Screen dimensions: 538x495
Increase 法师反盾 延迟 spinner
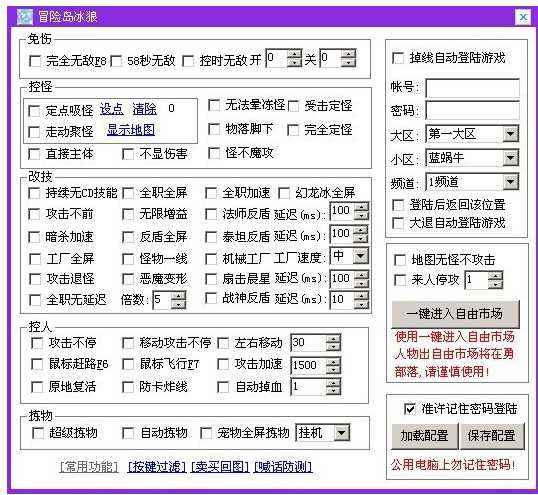pyautogui.click(x=362, y=207)
